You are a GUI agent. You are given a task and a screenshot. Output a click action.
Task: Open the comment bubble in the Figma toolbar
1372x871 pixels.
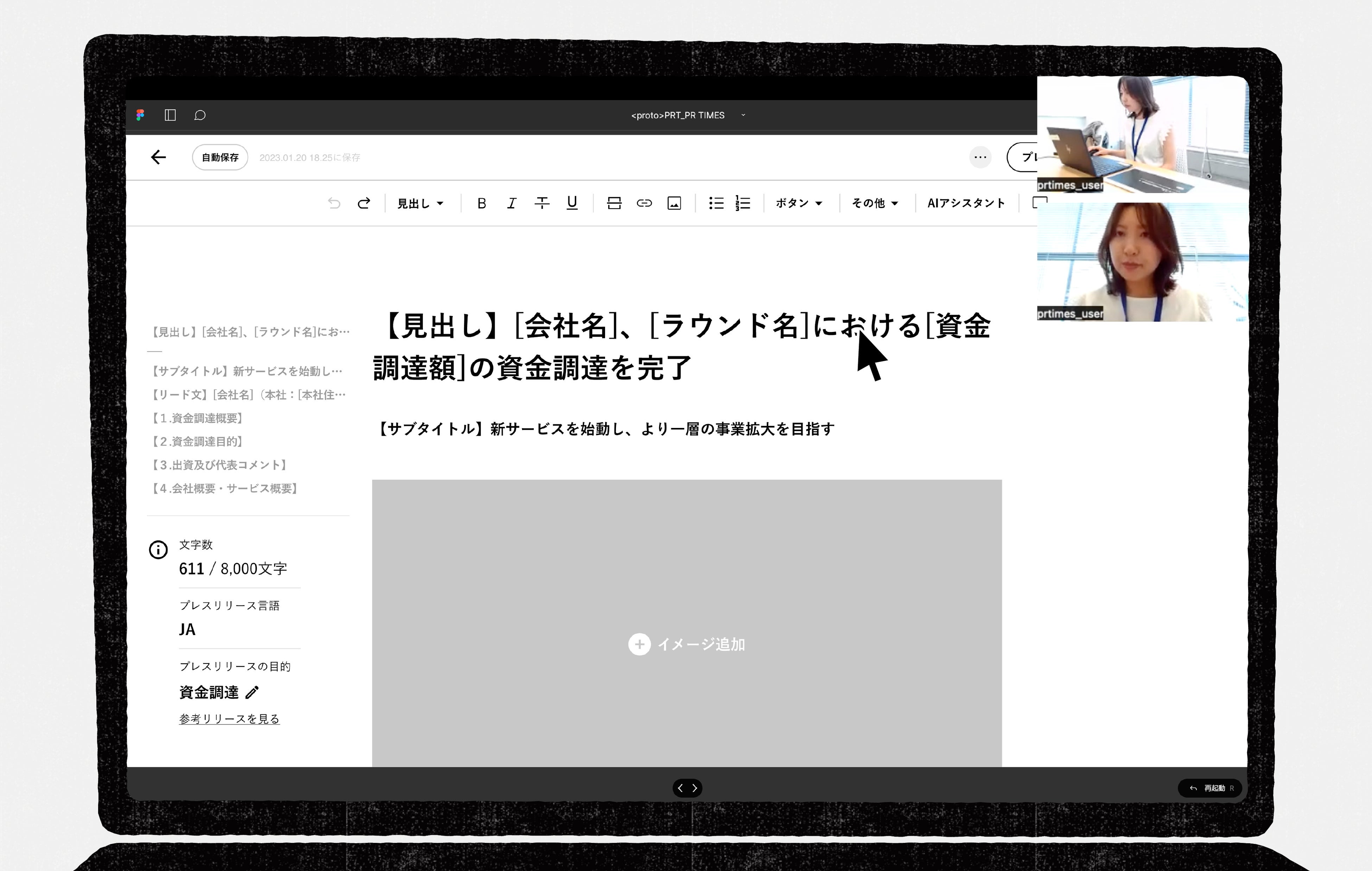(199, 115)
